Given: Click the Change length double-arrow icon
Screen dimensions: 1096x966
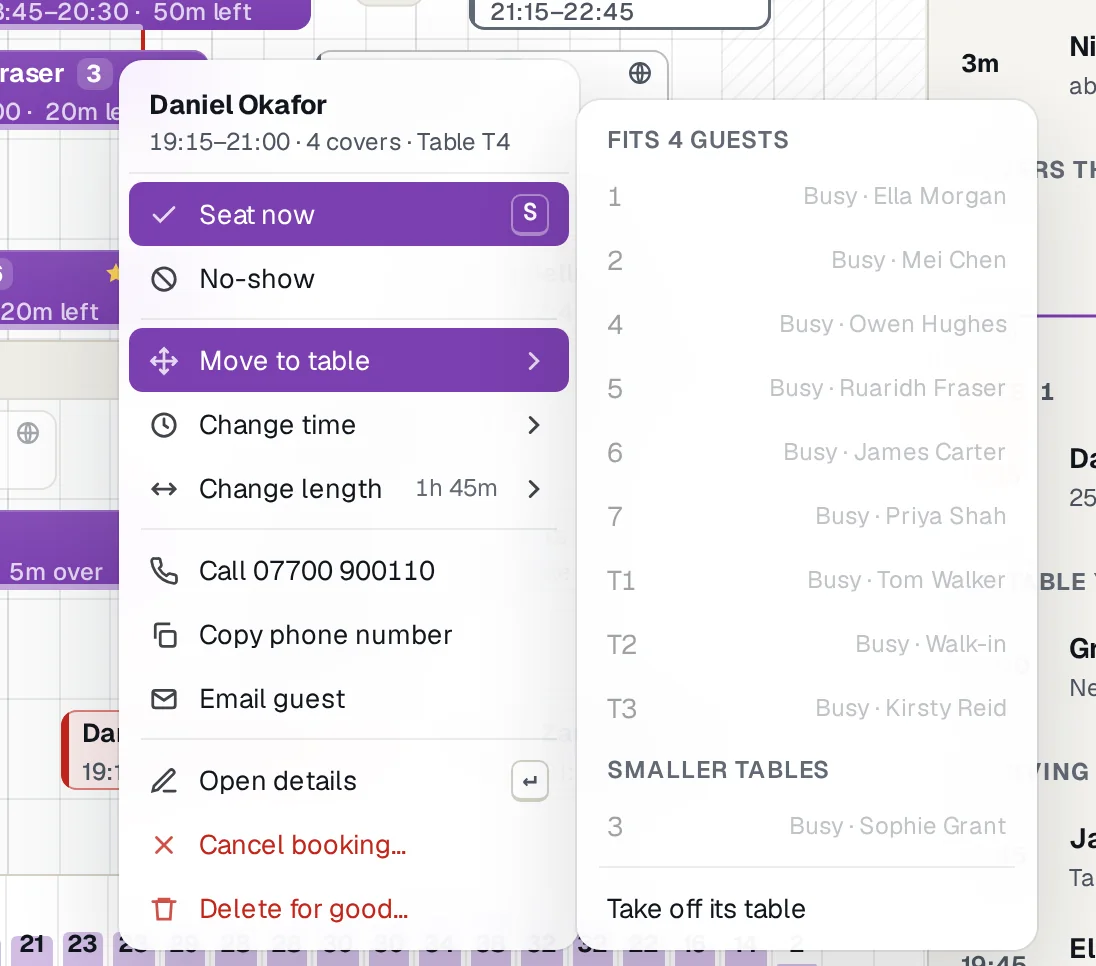Looking at the screenshot, I should pos(164,489).
